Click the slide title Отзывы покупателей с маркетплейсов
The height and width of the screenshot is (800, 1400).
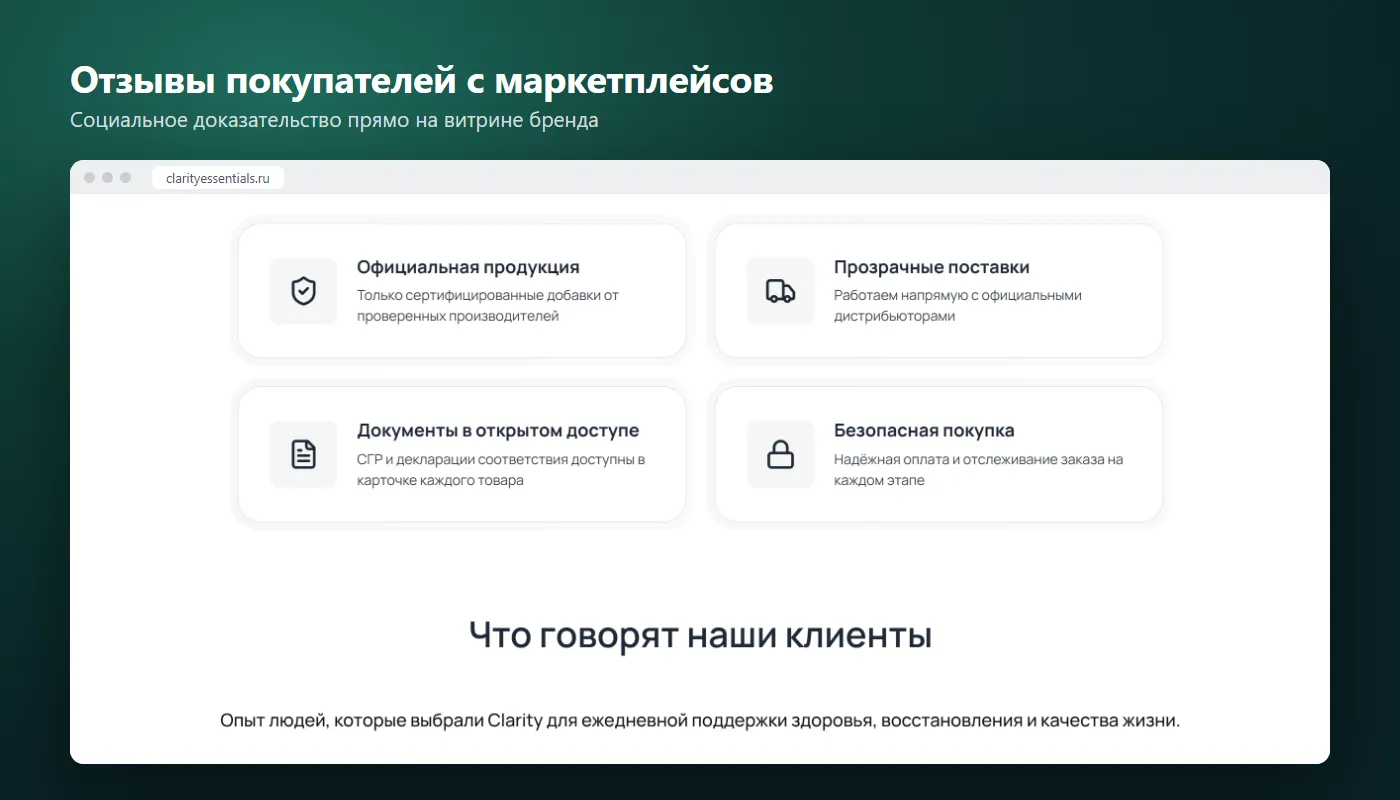422,82
